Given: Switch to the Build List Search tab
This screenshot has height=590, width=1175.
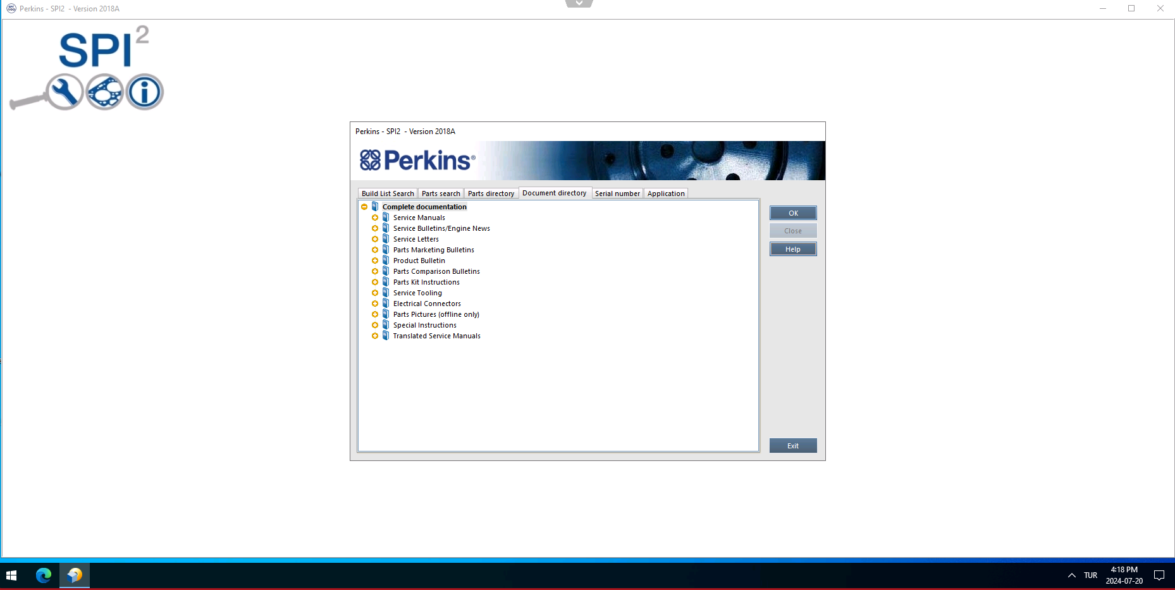Looking at the screenshot, I should click(x=387, y=193).
